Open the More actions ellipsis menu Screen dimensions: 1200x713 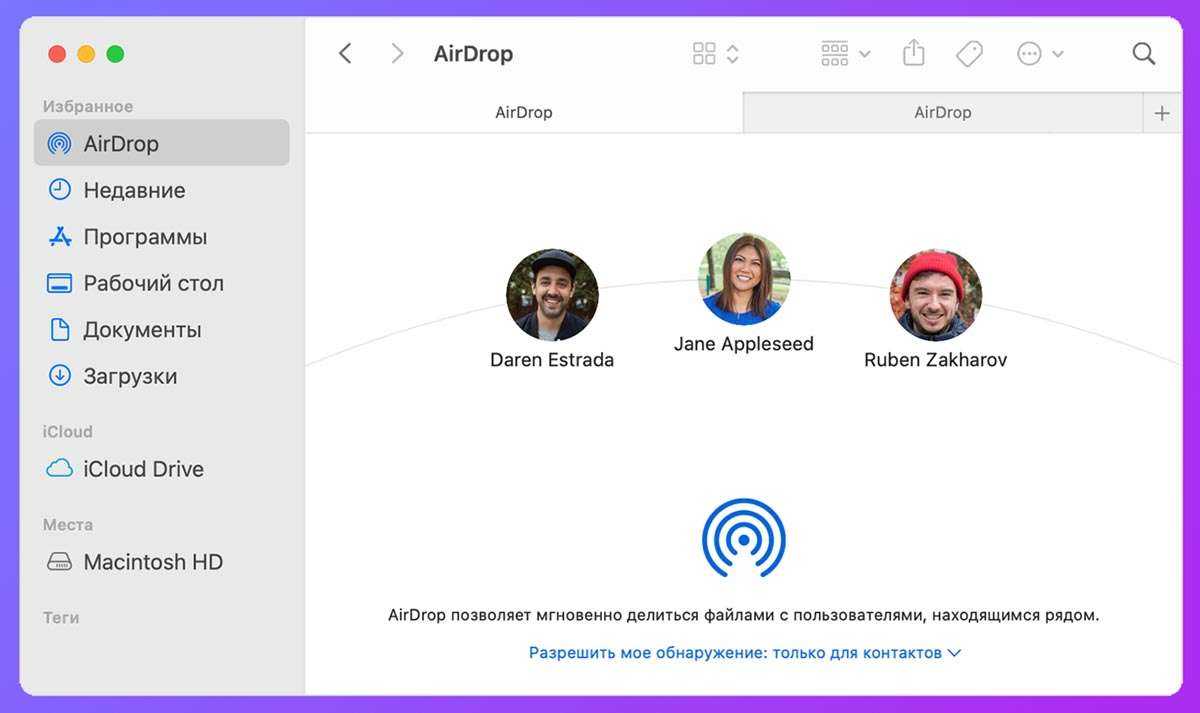click(x=1039, y=53)
